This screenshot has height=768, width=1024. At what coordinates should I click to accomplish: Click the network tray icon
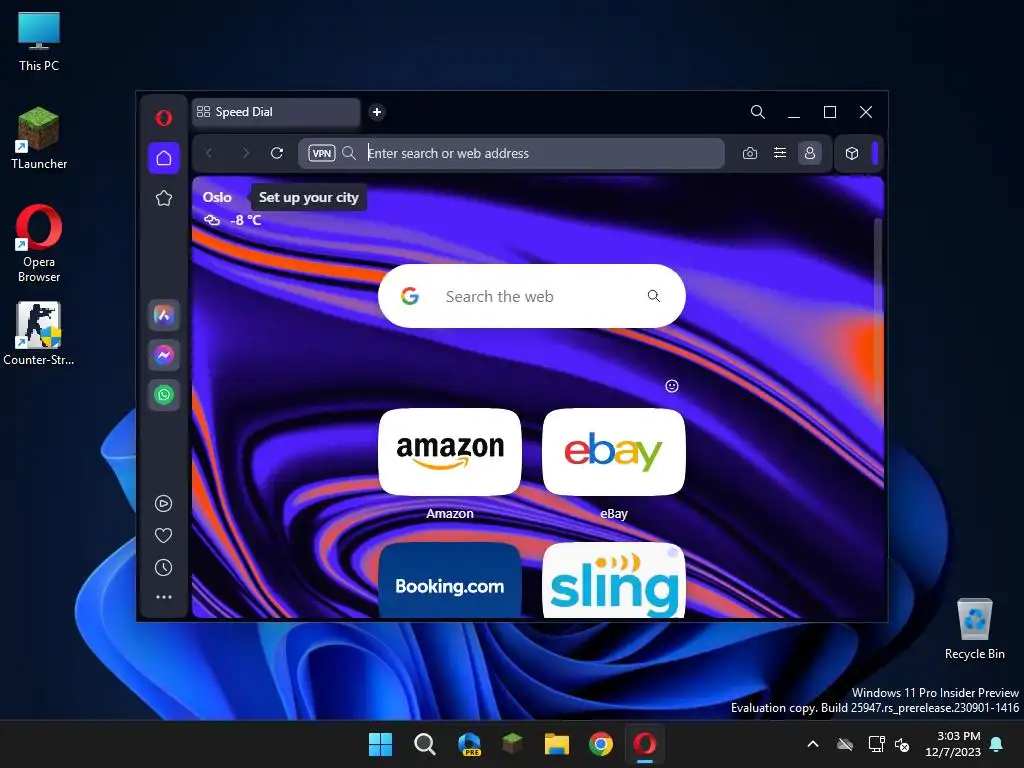pyautogui.click(x=876, y=744)
